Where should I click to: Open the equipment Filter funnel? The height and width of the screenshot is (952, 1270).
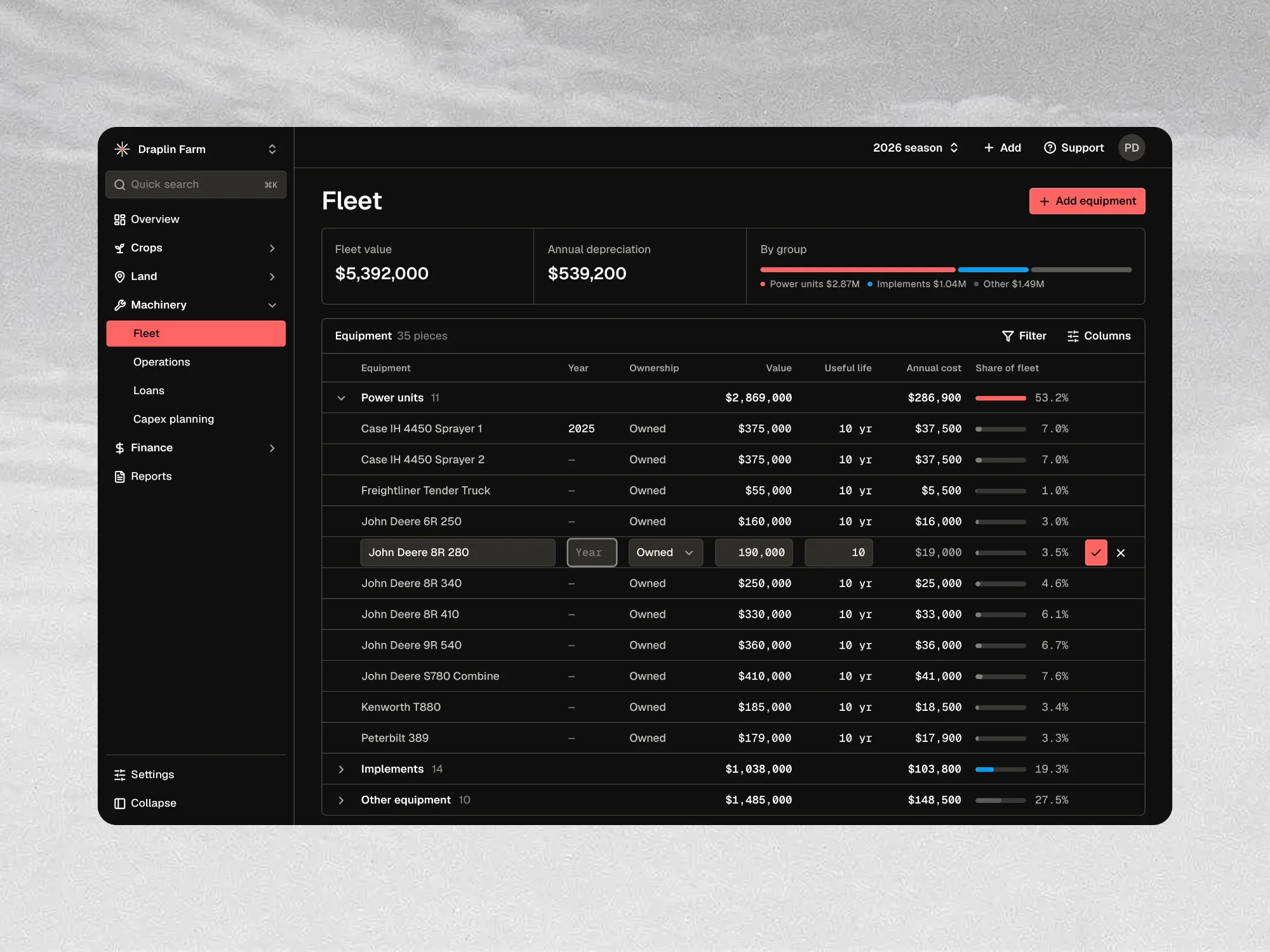point(1024,336)
